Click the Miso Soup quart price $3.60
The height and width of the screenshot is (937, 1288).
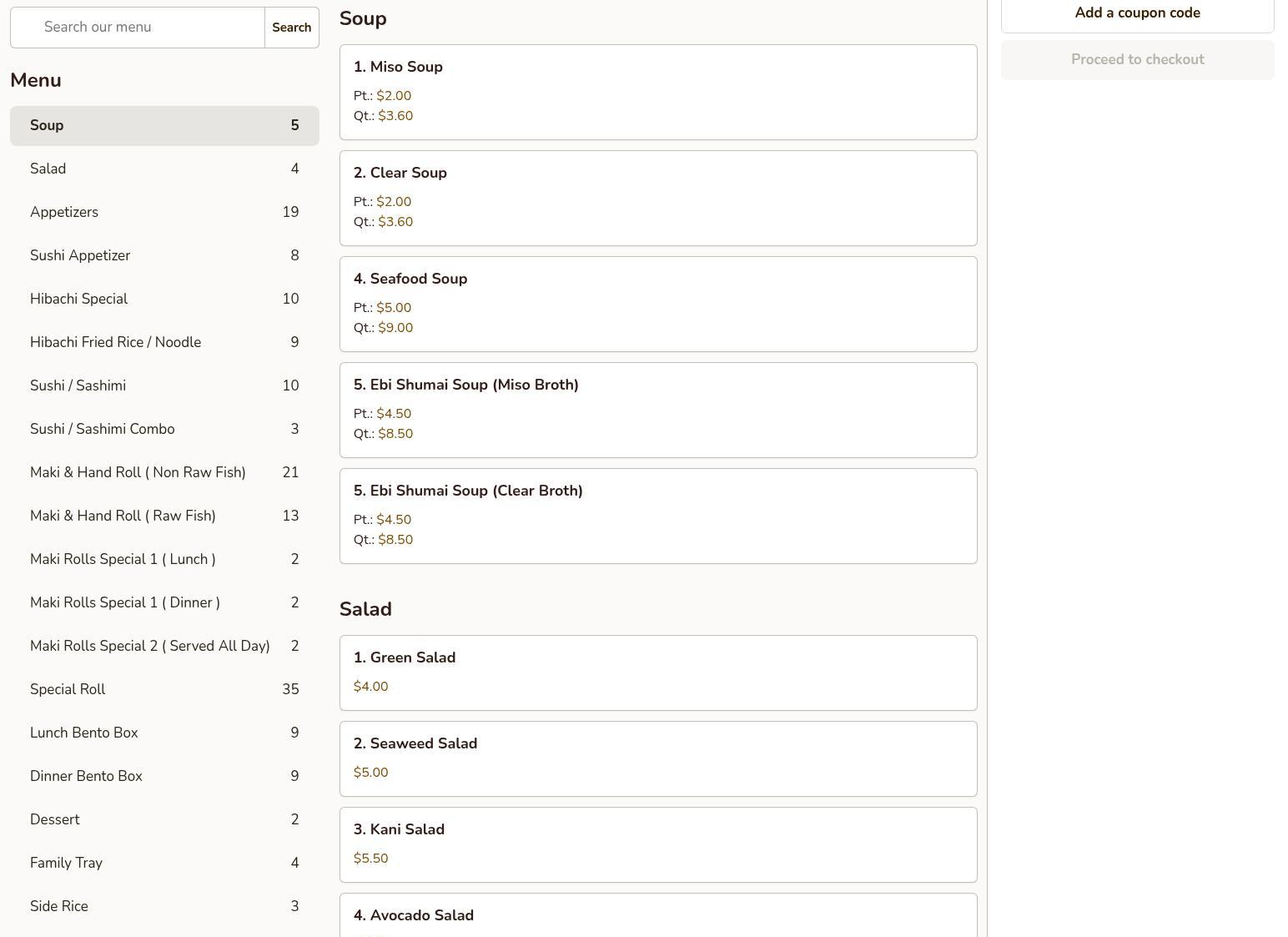click(395, 116)
